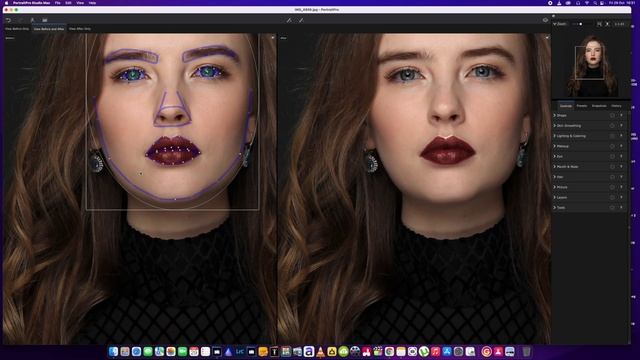Expand the Tools section chevron
Screen dimensions: 640x360
click(x=555, y=207)
